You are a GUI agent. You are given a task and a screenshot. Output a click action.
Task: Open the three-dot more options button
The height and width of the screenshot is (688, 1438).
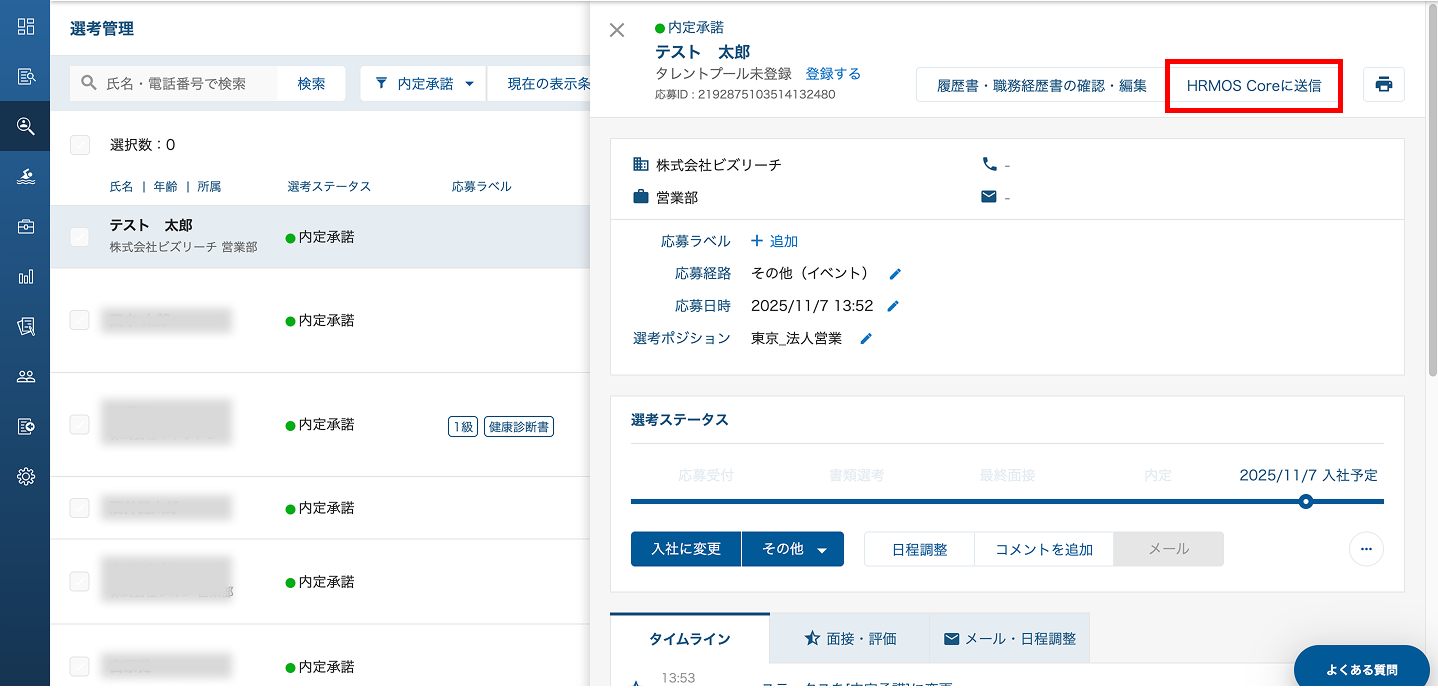pyautogui.click(x=1366, y=549)
